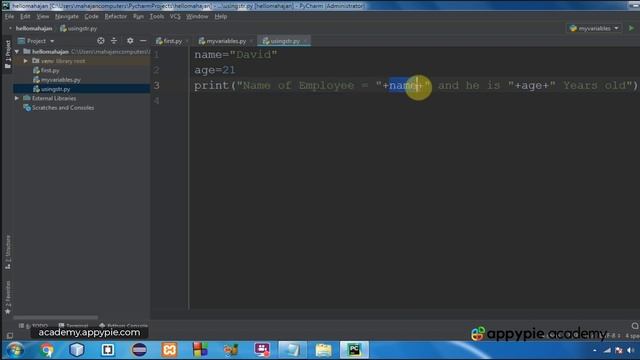Screen dimensions: 640x360
Task: Click the locate/scroll-from-source target icon
Action: (x=101, y=41)
